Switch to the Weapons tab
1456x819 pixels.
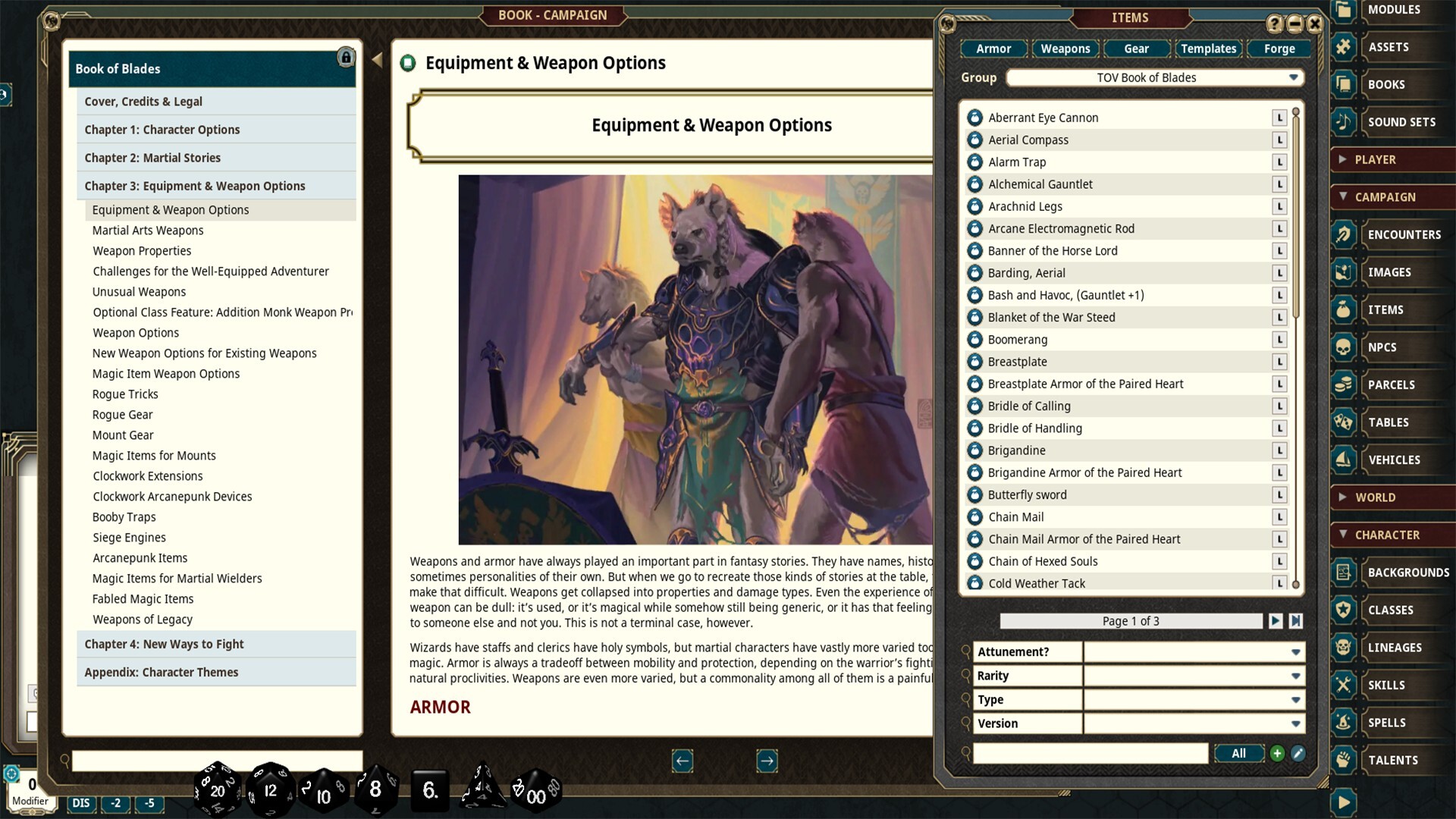point(1065,49)
